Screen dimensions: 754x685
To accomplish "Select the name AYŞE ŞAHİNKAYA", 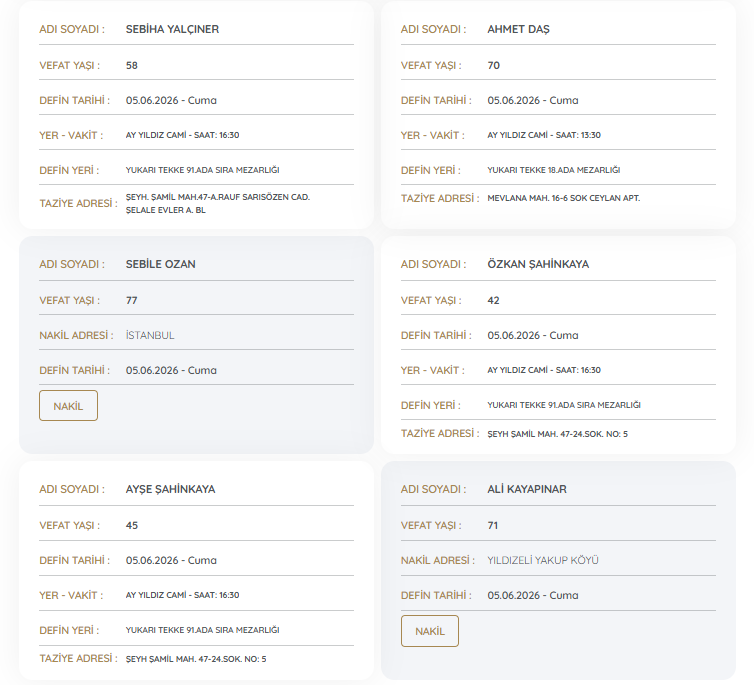I will click(170, 489).
